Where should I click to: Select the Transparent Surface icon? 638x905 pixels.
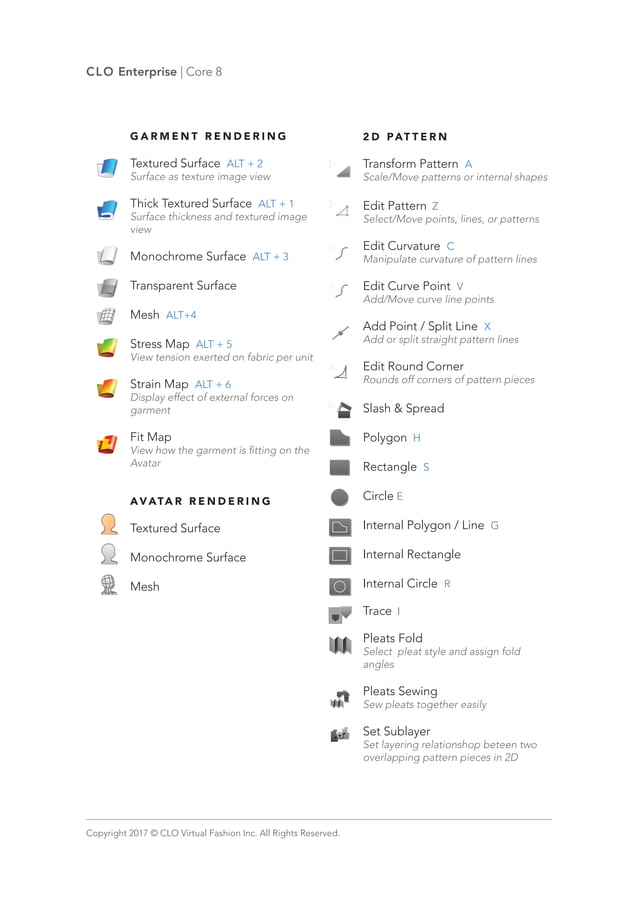coord(107,287)
